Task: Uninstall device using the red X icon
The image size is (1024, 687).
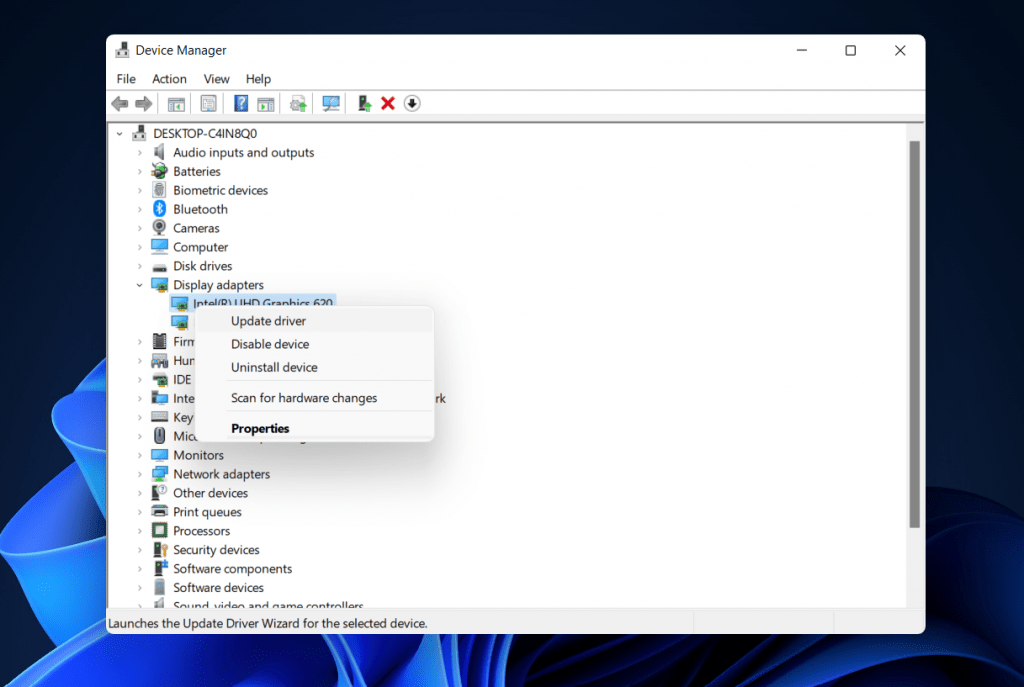Action: [387, 103]
